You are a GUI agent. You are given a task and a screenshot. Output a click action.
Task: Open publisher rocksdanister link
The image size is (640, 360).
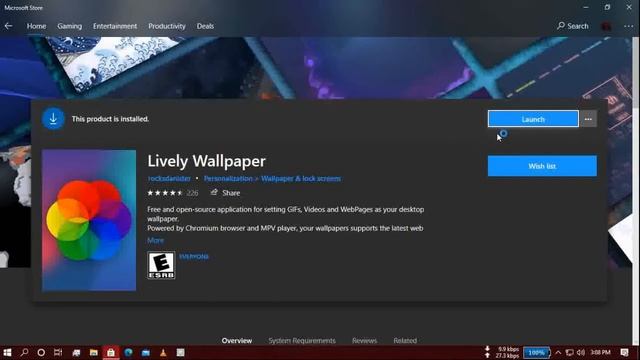click(x=169, y=179)
